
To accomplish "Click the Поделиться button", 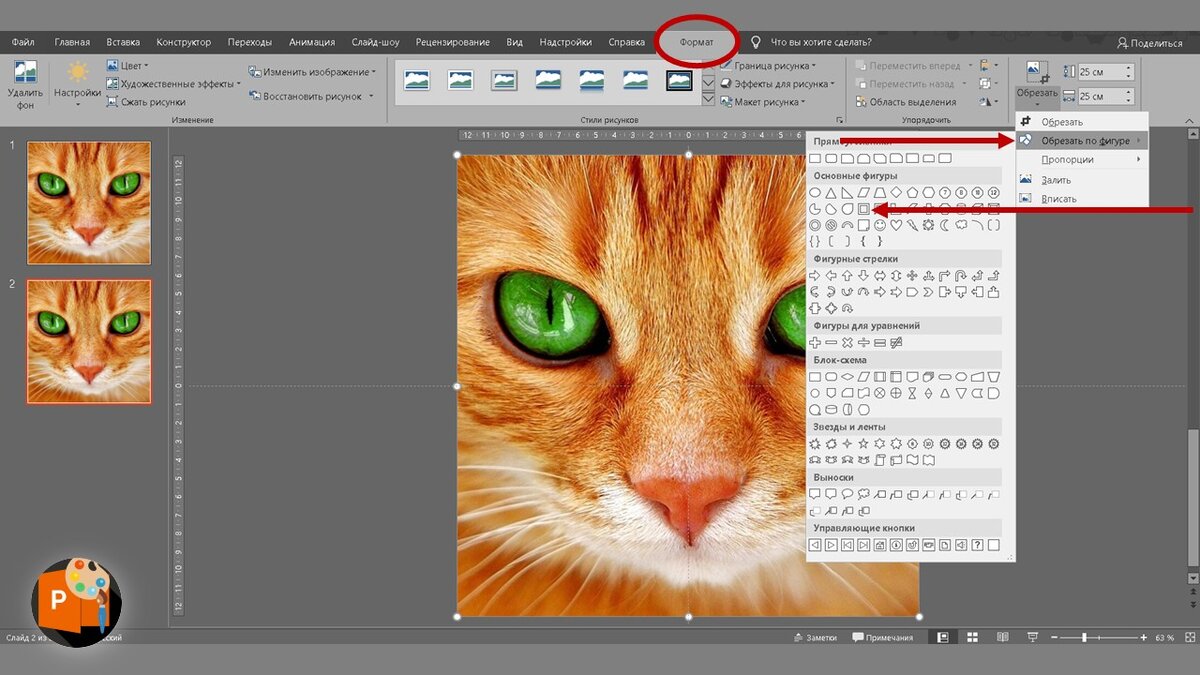I will (x=1150, y=43).
